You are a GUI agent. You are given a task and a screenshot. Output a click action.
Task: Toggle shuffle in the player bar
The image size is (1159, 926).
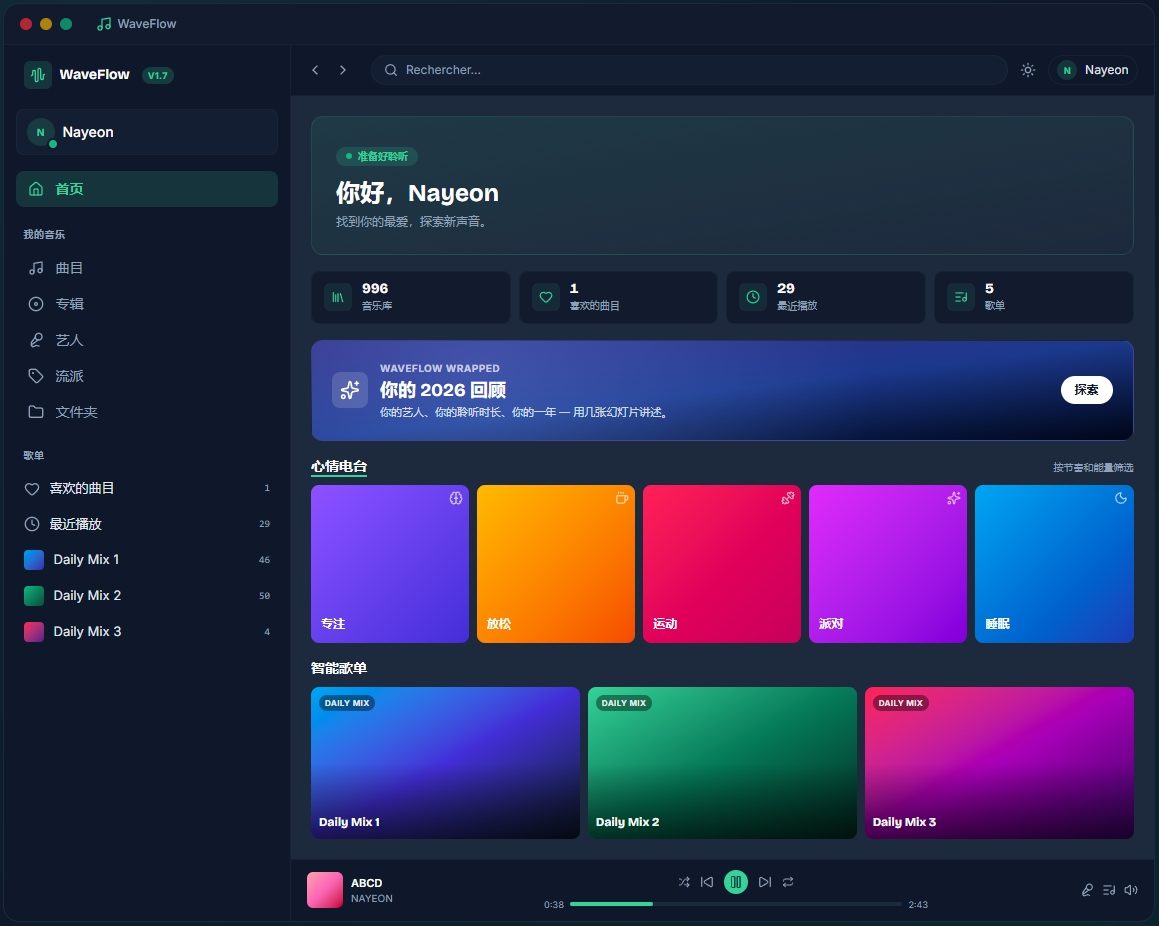(684, 882)
